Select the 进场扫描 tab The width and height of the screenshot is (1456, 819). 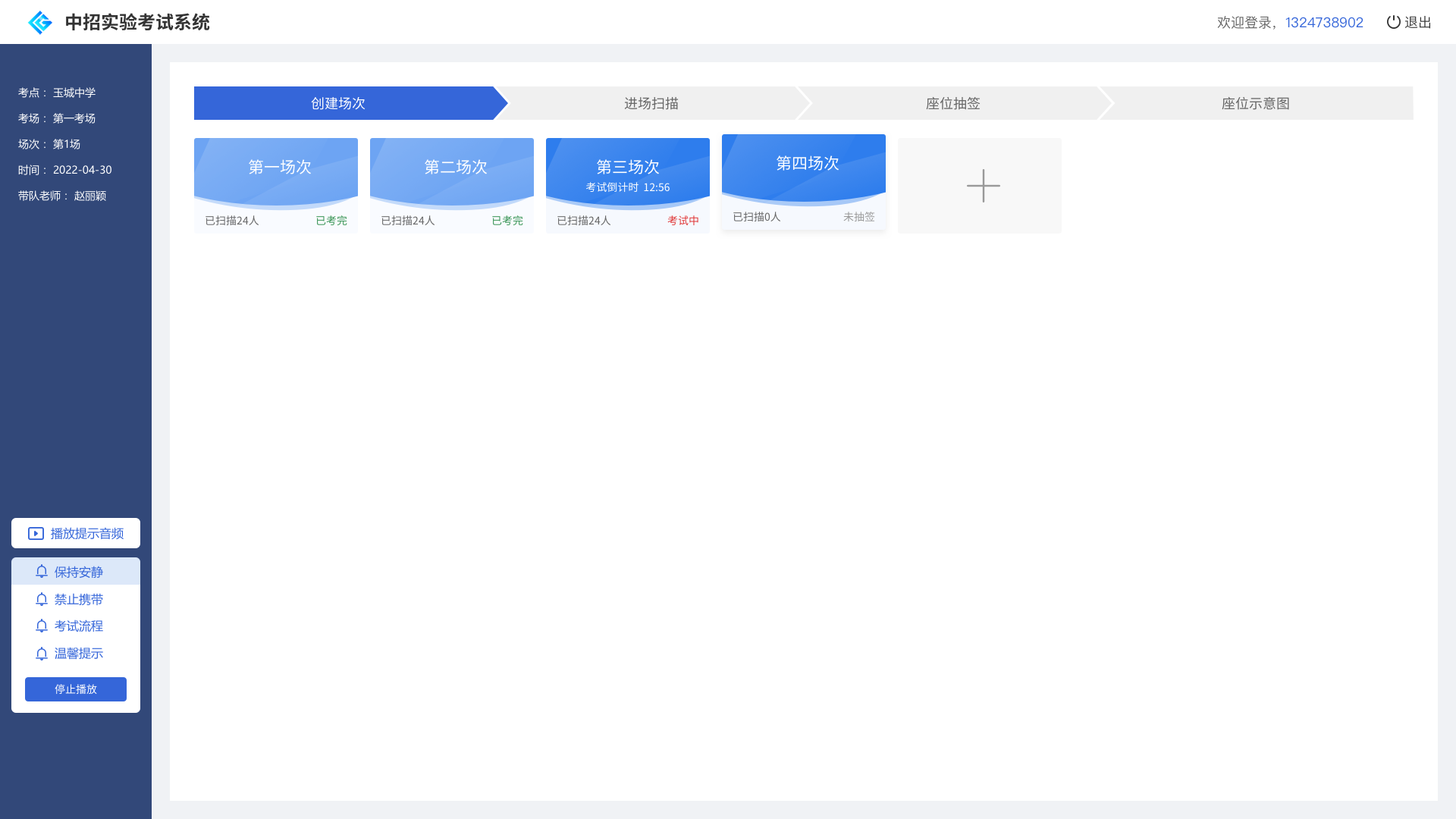pyautogui.click(x=651, y=103)
